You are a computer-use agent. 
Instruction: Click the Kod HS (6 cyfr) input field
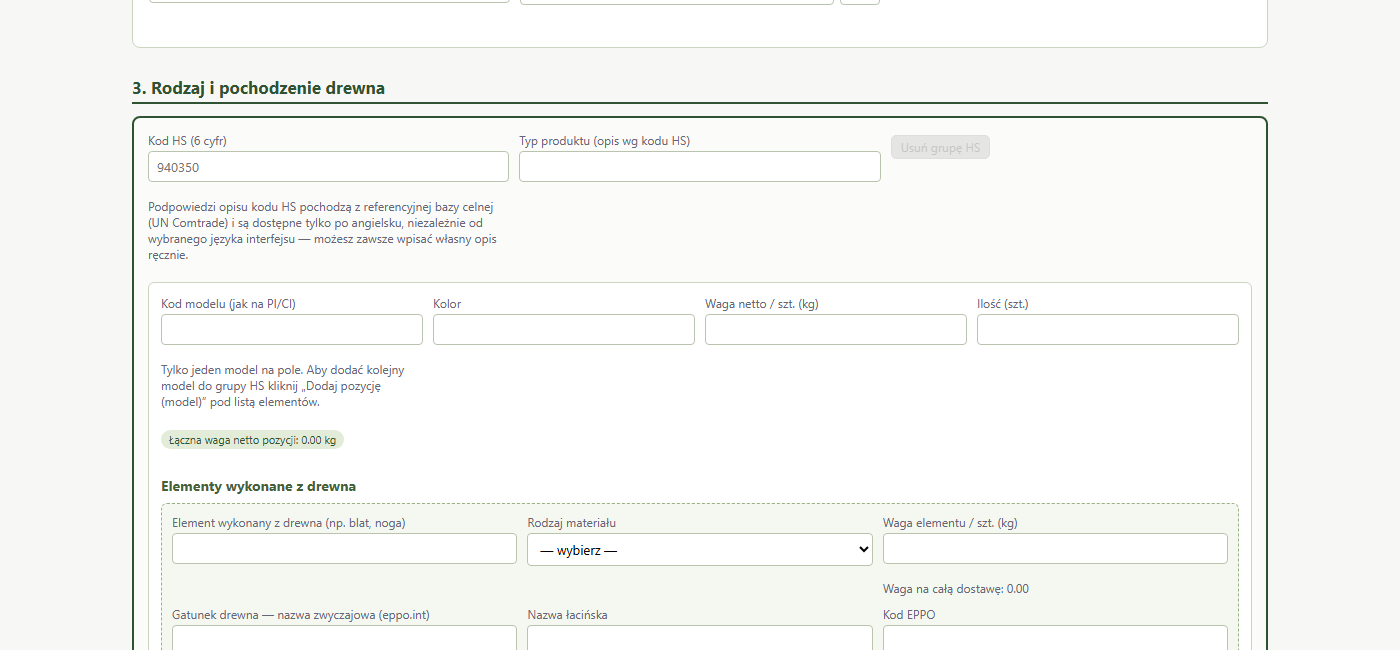[328, 167]
